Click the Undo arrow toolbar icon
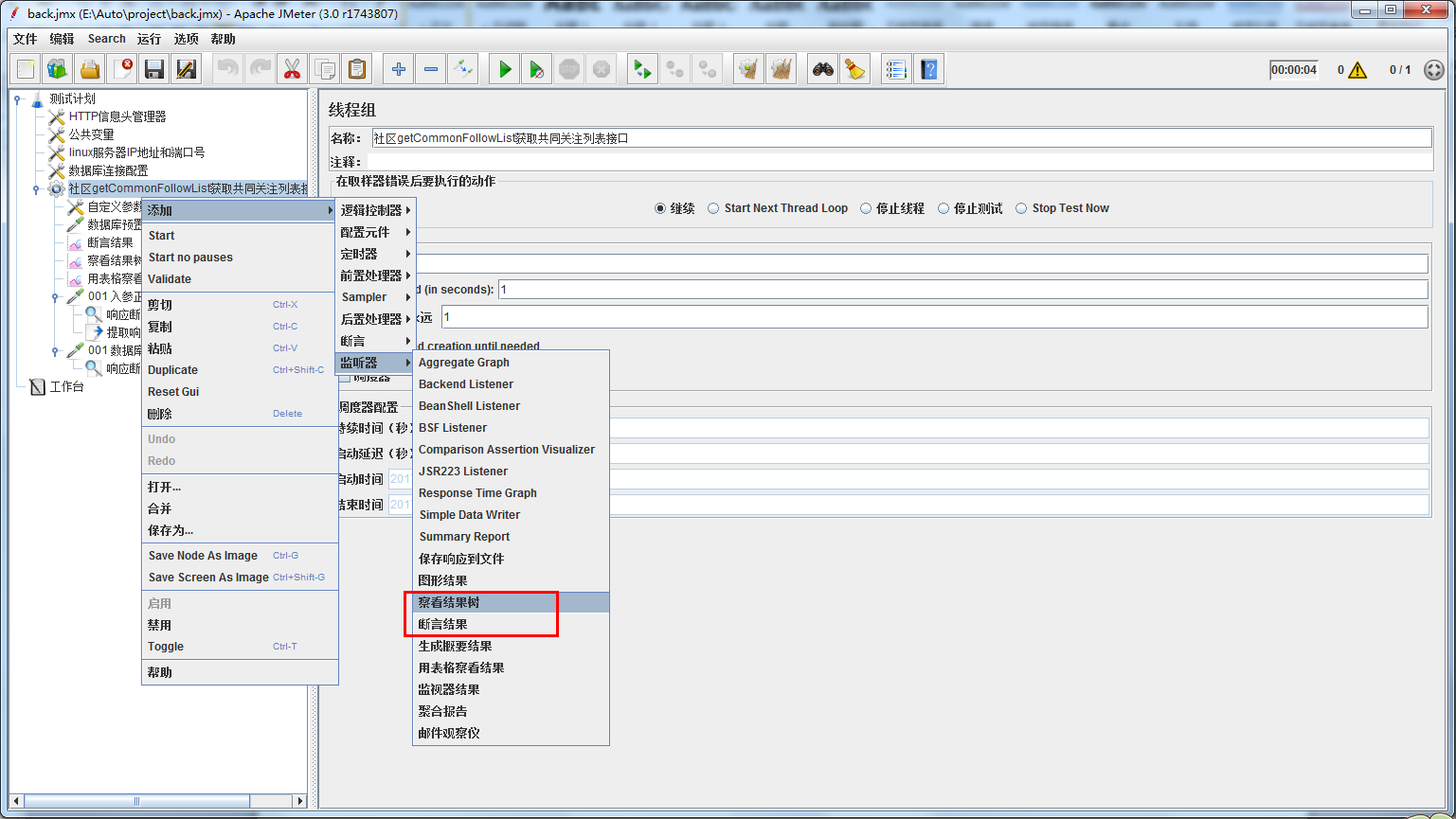 click(228, 69)
